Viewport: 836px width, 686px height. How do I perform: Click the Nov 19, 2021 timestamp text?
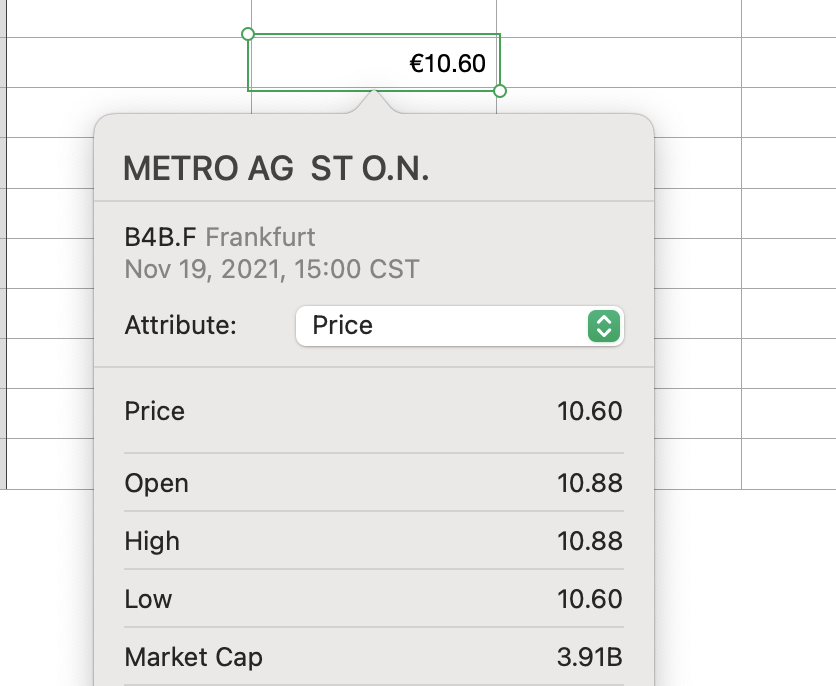click(x=272, y=269)
